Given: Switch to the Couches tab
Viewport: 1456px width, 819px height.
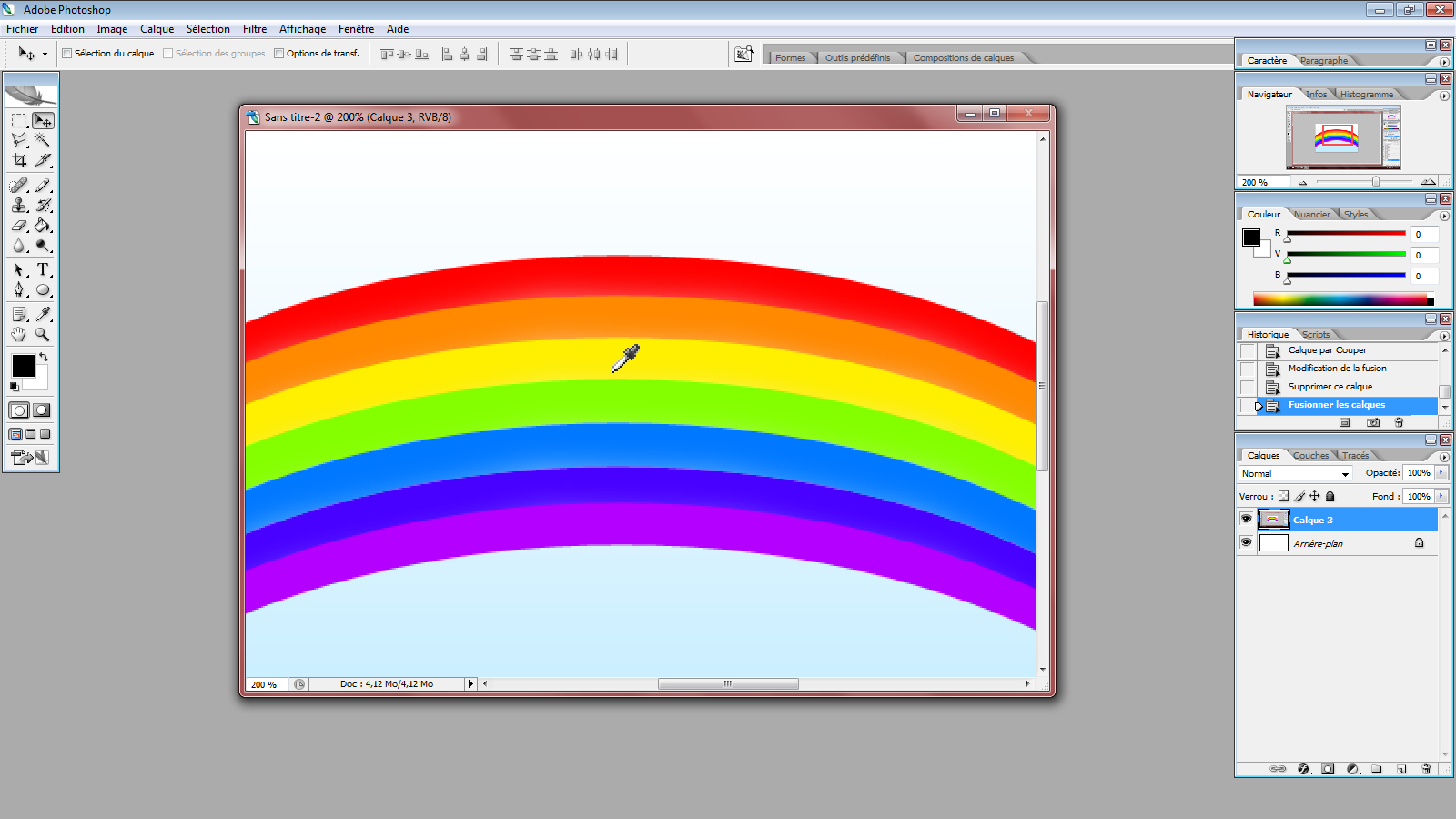Looking at the screenshot, I should tap(1310, 456).
